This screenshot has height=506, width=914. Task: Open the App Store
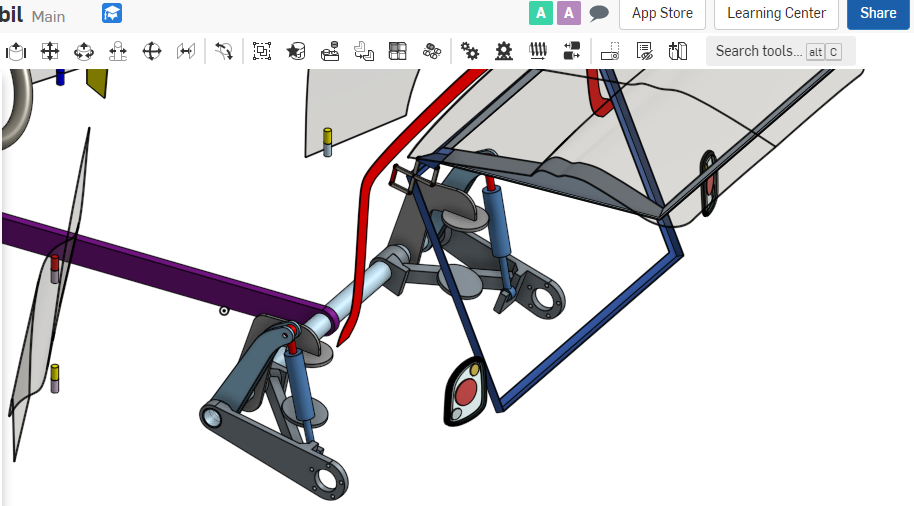(x=662, y=13)
